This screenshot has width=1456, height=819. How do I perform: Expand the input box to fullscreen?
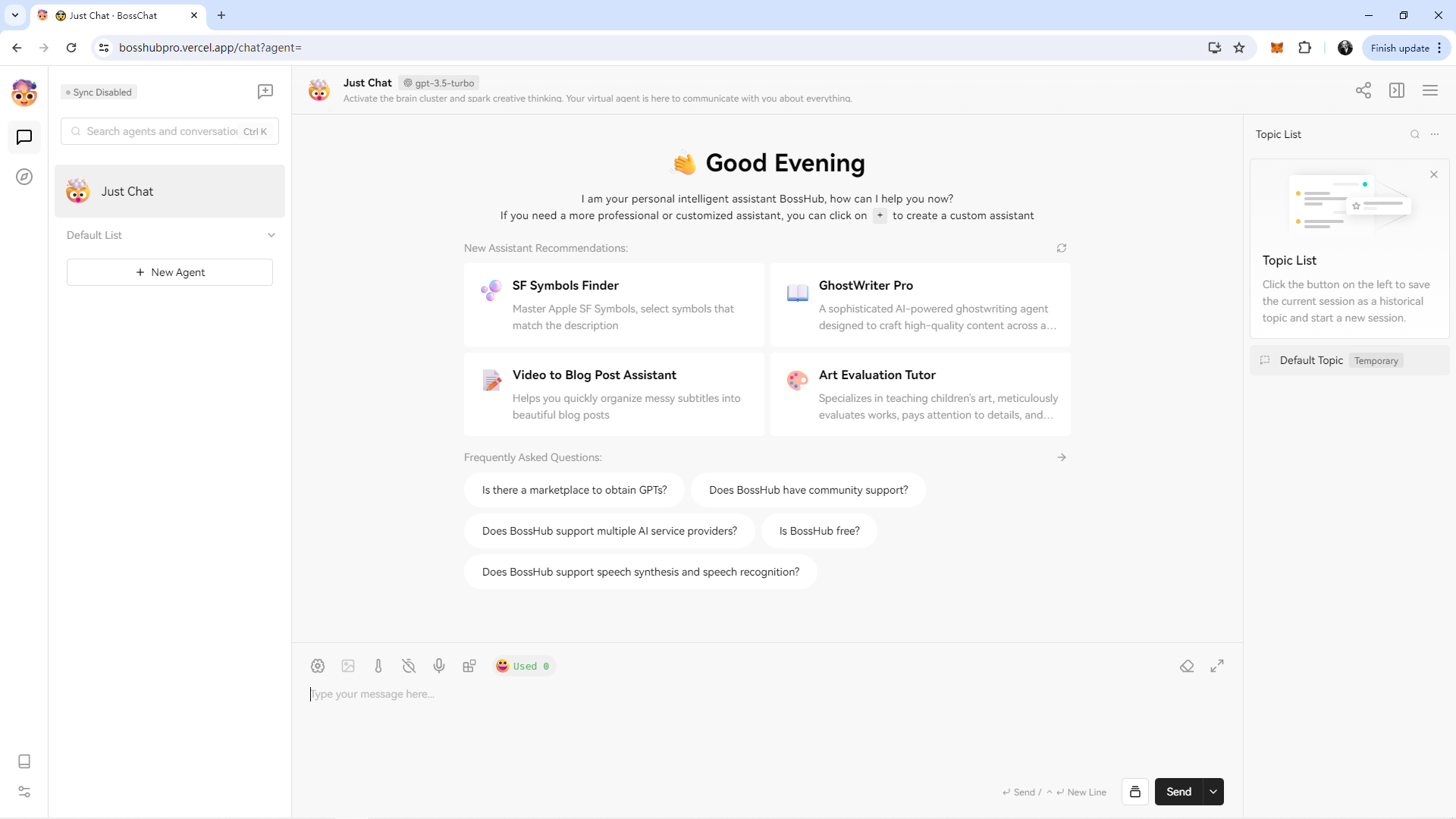tap(1217, 666)
